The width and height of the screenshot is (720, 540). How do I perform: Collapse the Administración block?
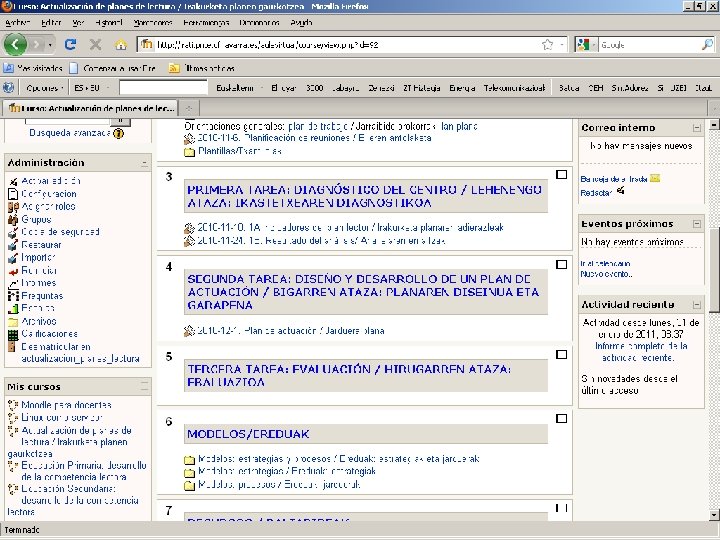pyautogui.click(x=145, y=163)
